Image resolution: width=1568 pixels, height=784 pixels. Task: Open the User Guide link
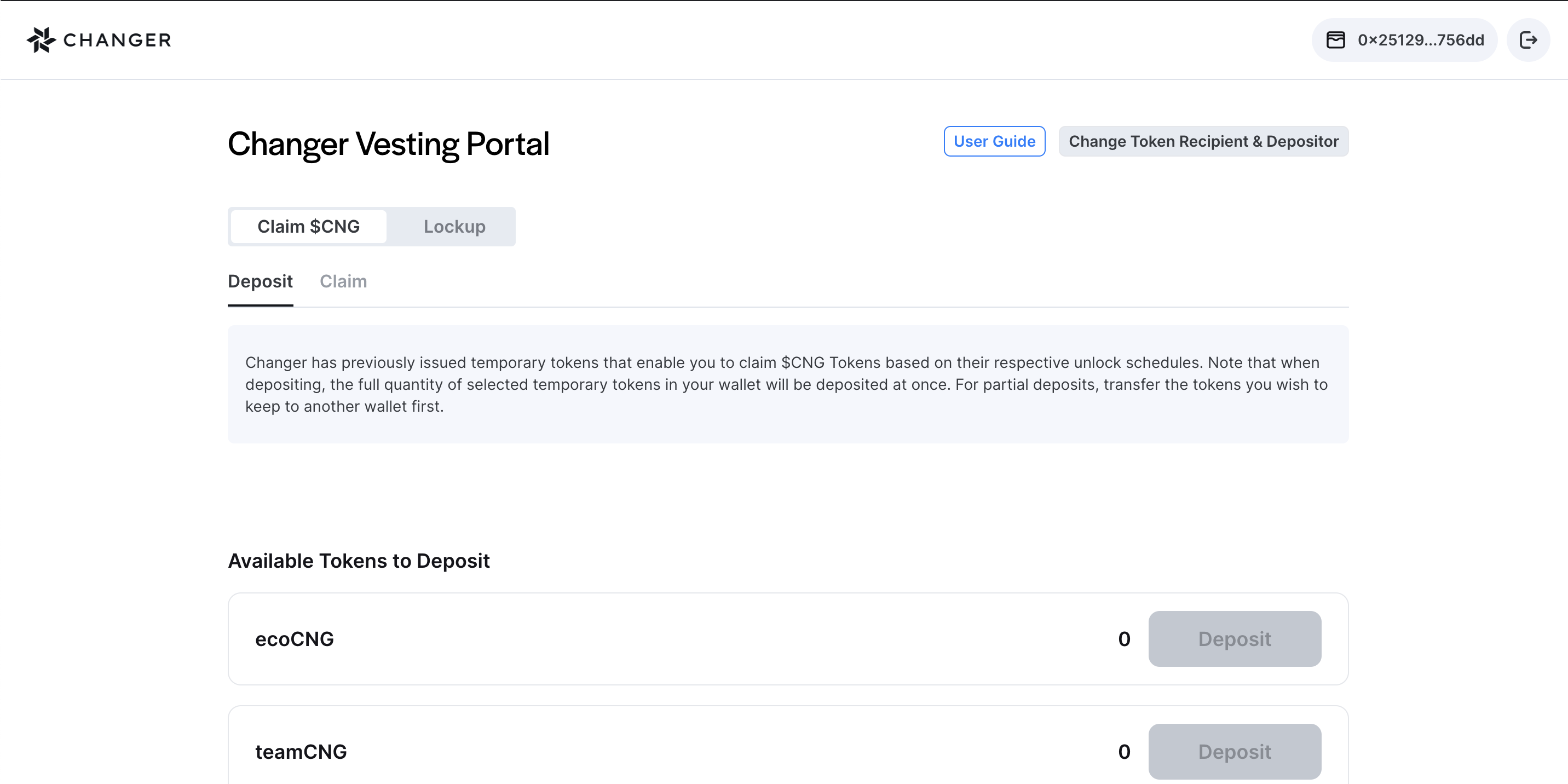tap(994, 141)
